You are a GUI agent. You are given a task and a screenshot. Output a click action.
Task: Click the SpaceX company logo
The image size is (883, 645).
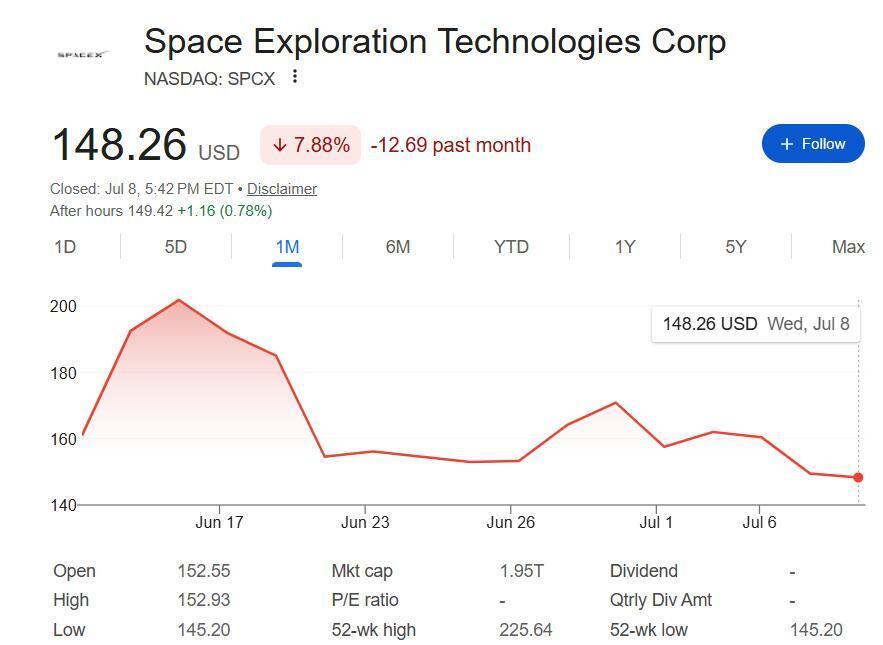pyautogui.click(x=83, y=55)
